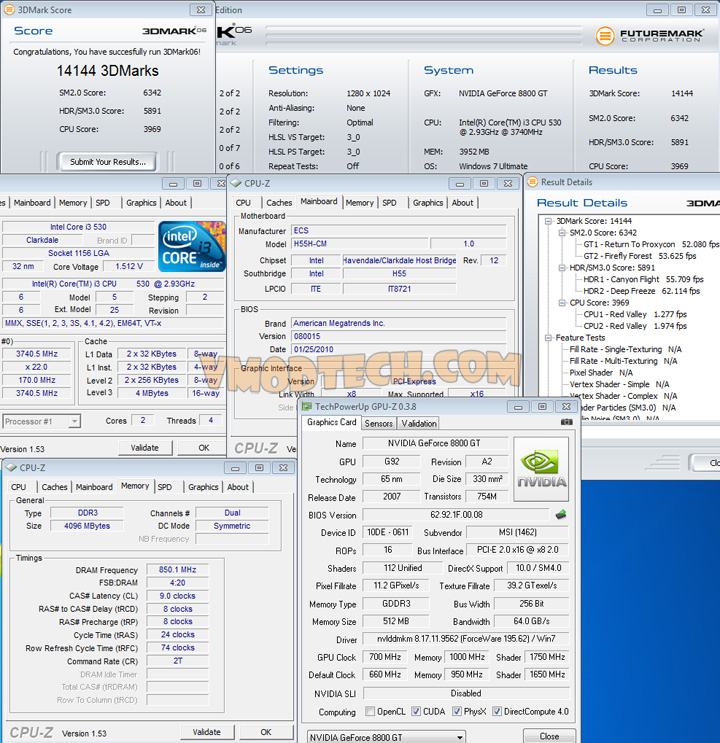The image size is (720, 743).
Task: Click OK in the Memory CPU-Z window
Action: pos(266,732)
